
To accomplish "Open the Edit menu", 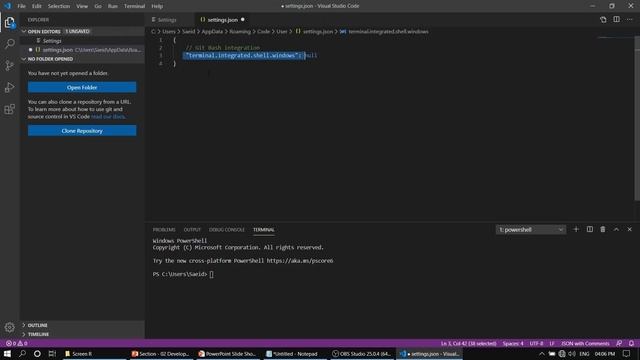I will coord(37,6).
